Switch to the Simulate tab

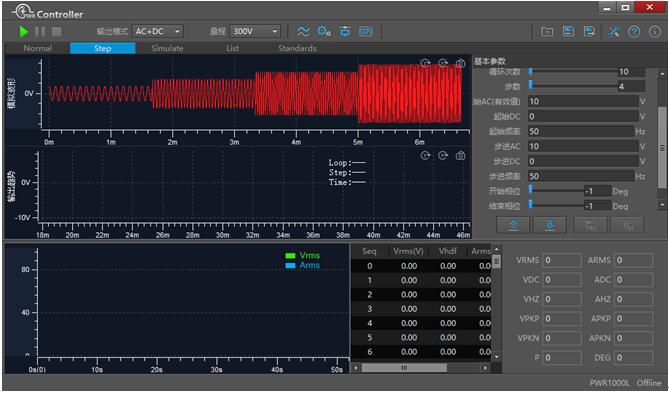tap(167, 48)
